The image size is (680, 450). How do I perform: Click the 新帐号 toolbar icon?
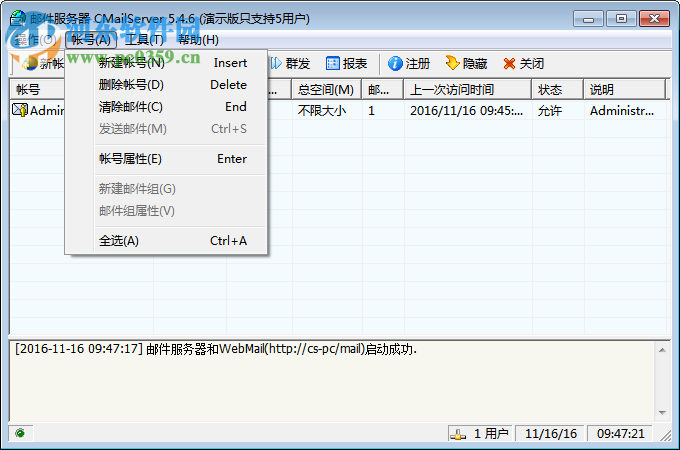click(x=30, y=64)
